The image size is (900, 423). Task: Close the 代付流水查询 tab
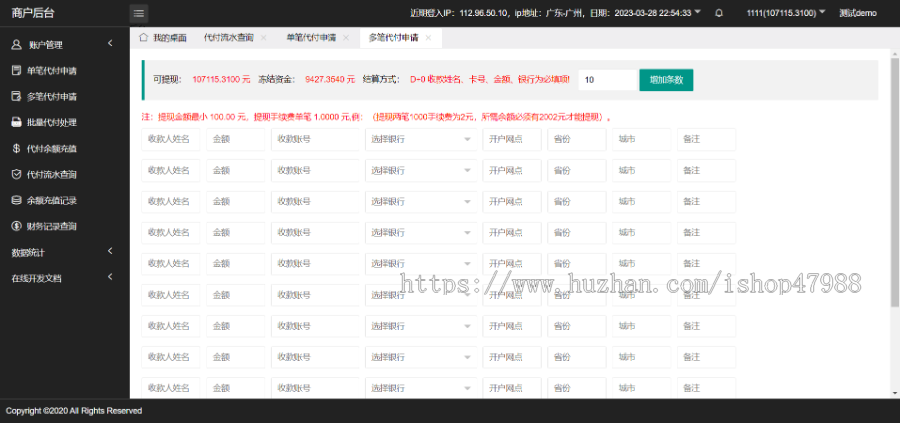263,38
